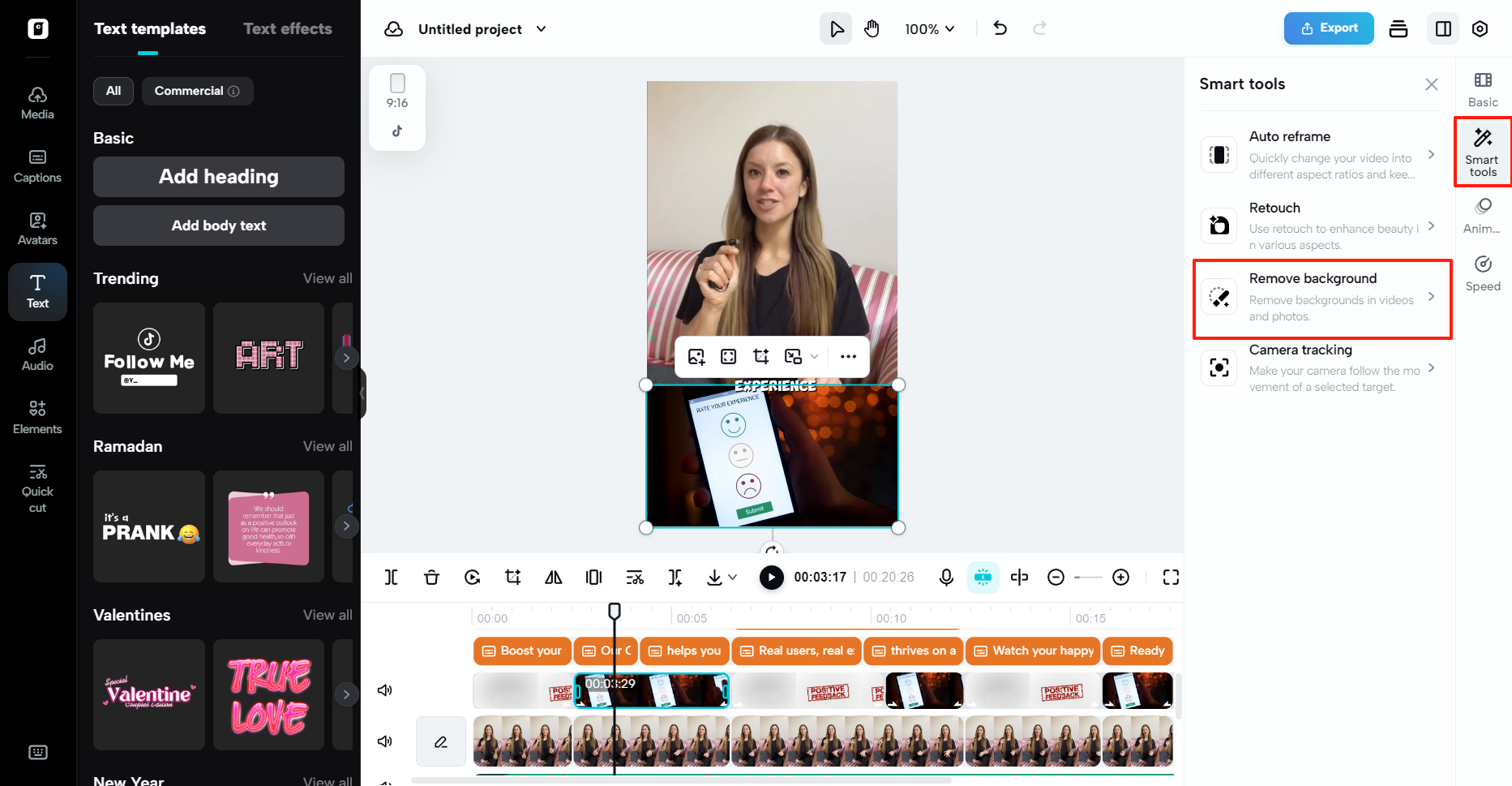Open the 100% zoom level dropdown

(x=930, y=29)
